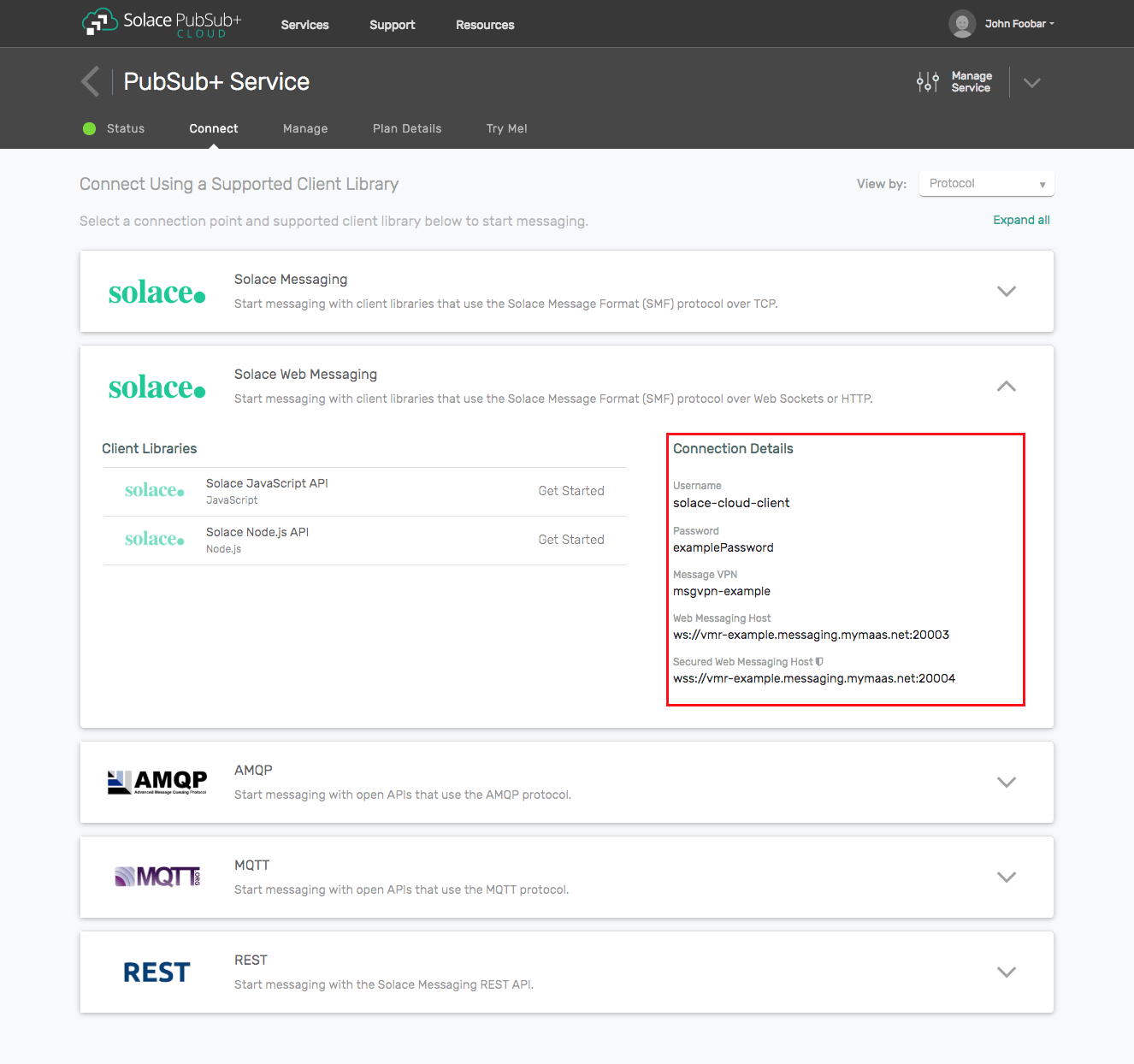Click the MQTT protocol logo
The width and height of the screenshot is (1134, 1064).
click(157, 877)
